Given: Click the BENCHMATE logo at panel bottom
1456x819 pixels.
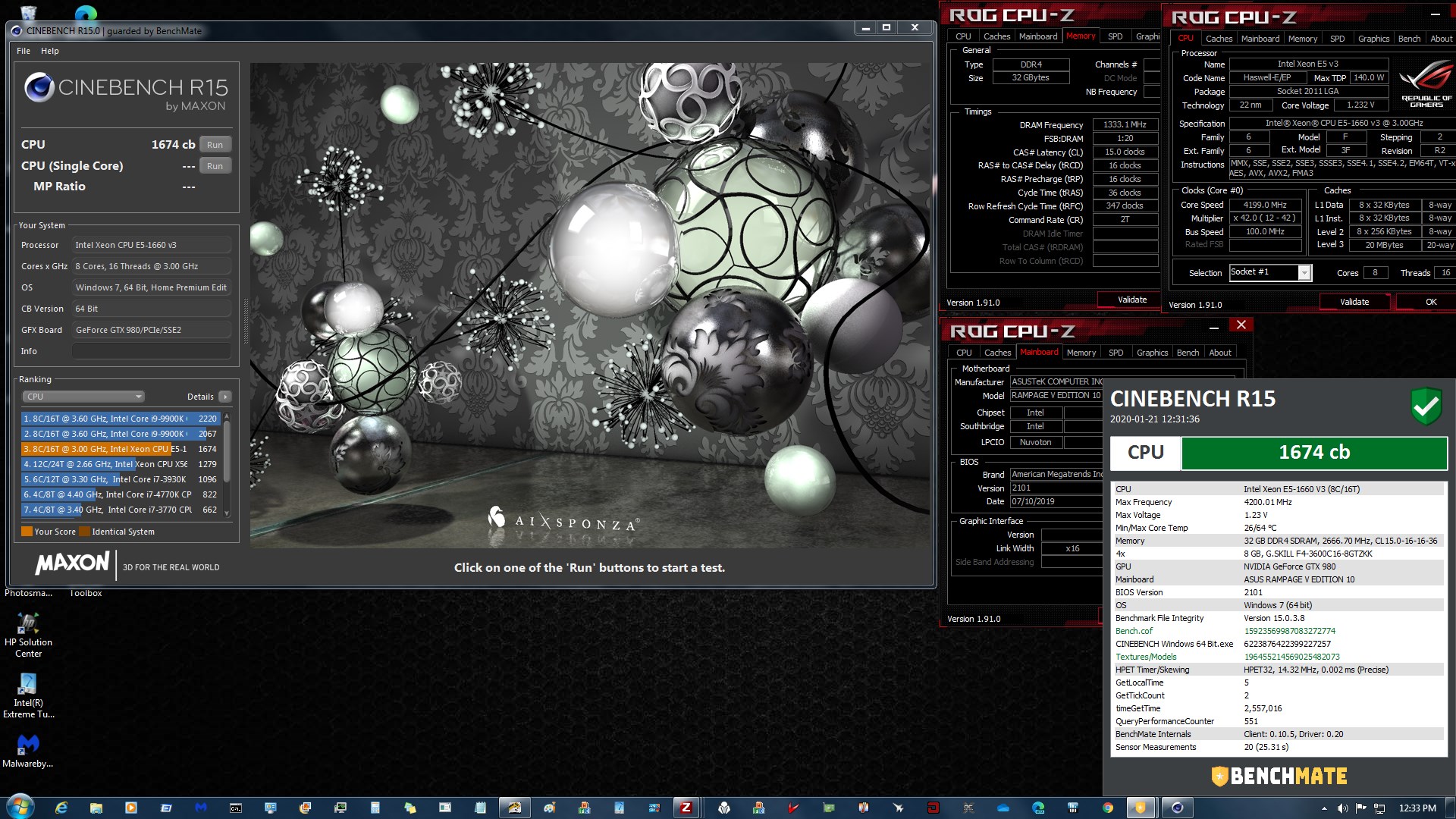Looking at the screenshot, I should click(x=1279, y=776).
